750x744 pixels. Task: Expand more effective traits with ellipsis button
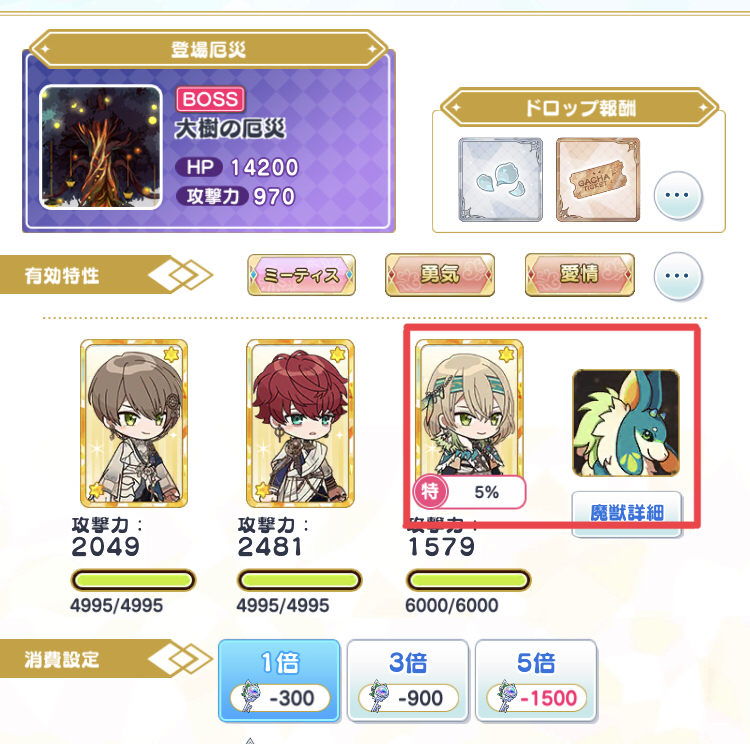click(x=678, y=276)
